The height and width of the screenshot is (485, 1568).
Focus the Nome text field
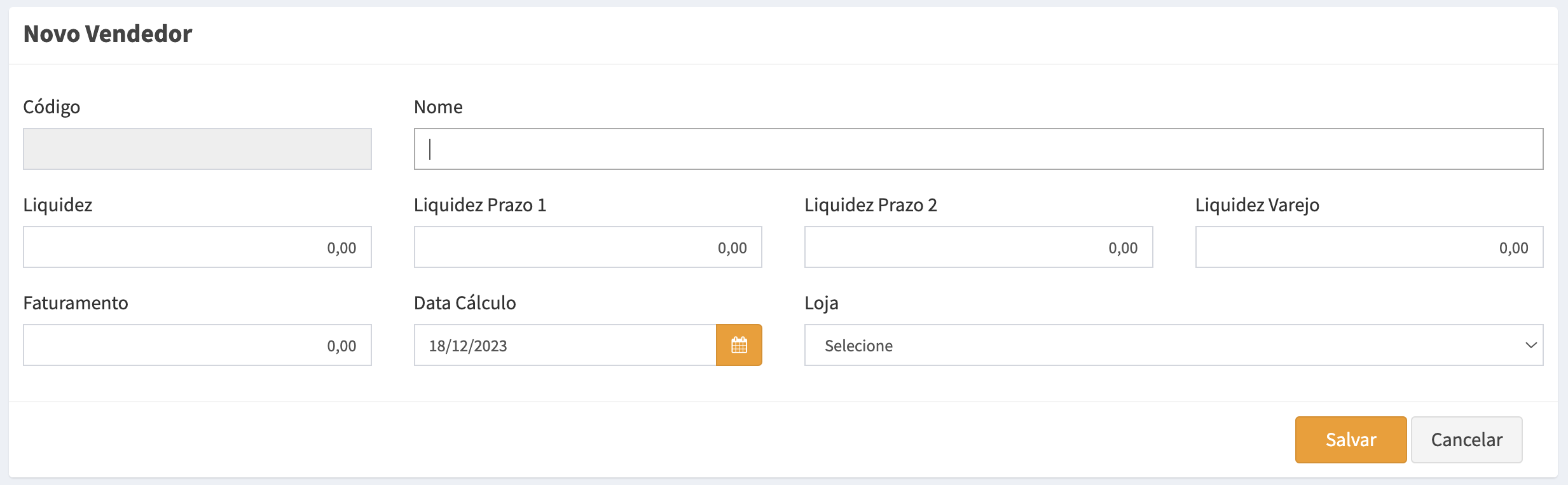click(x=978, y=149)
